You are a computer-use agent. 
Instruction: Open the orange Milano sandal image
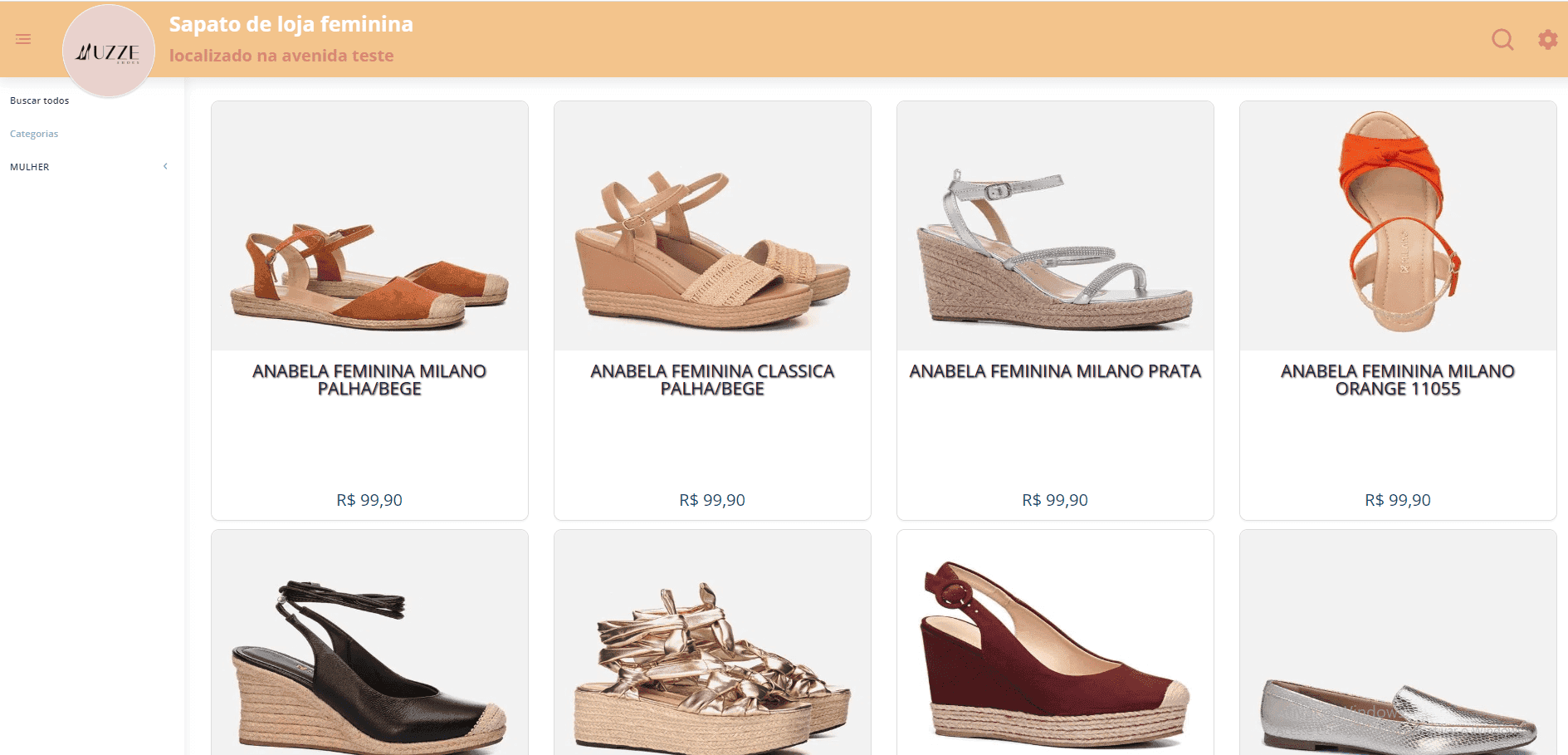pos(1398,226)
